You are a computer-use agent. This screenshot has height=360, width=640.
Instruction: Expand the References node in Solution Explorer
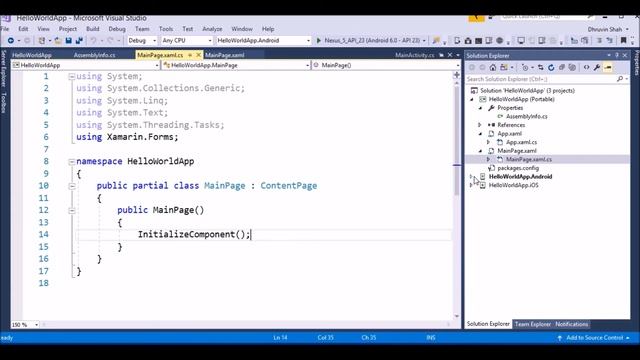click(x=480, y=125)
